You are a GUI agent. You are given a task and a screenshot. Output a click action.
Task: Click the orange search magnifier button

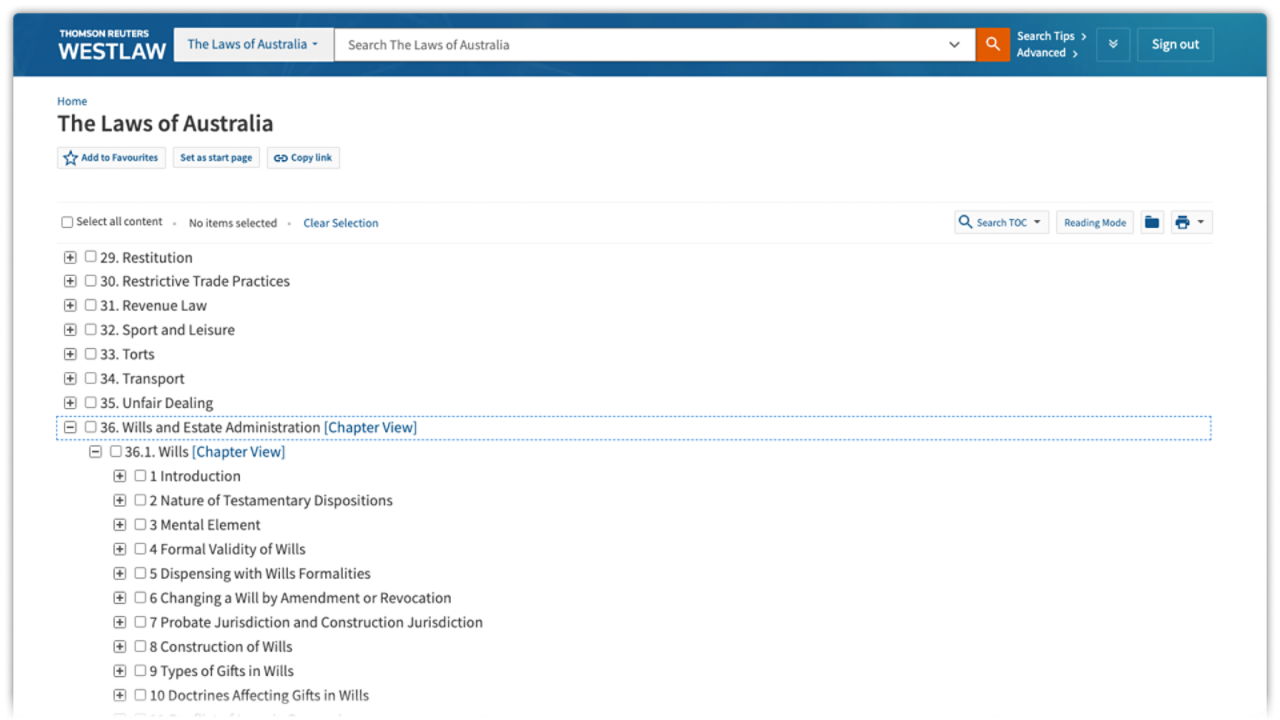coord(992,44)
